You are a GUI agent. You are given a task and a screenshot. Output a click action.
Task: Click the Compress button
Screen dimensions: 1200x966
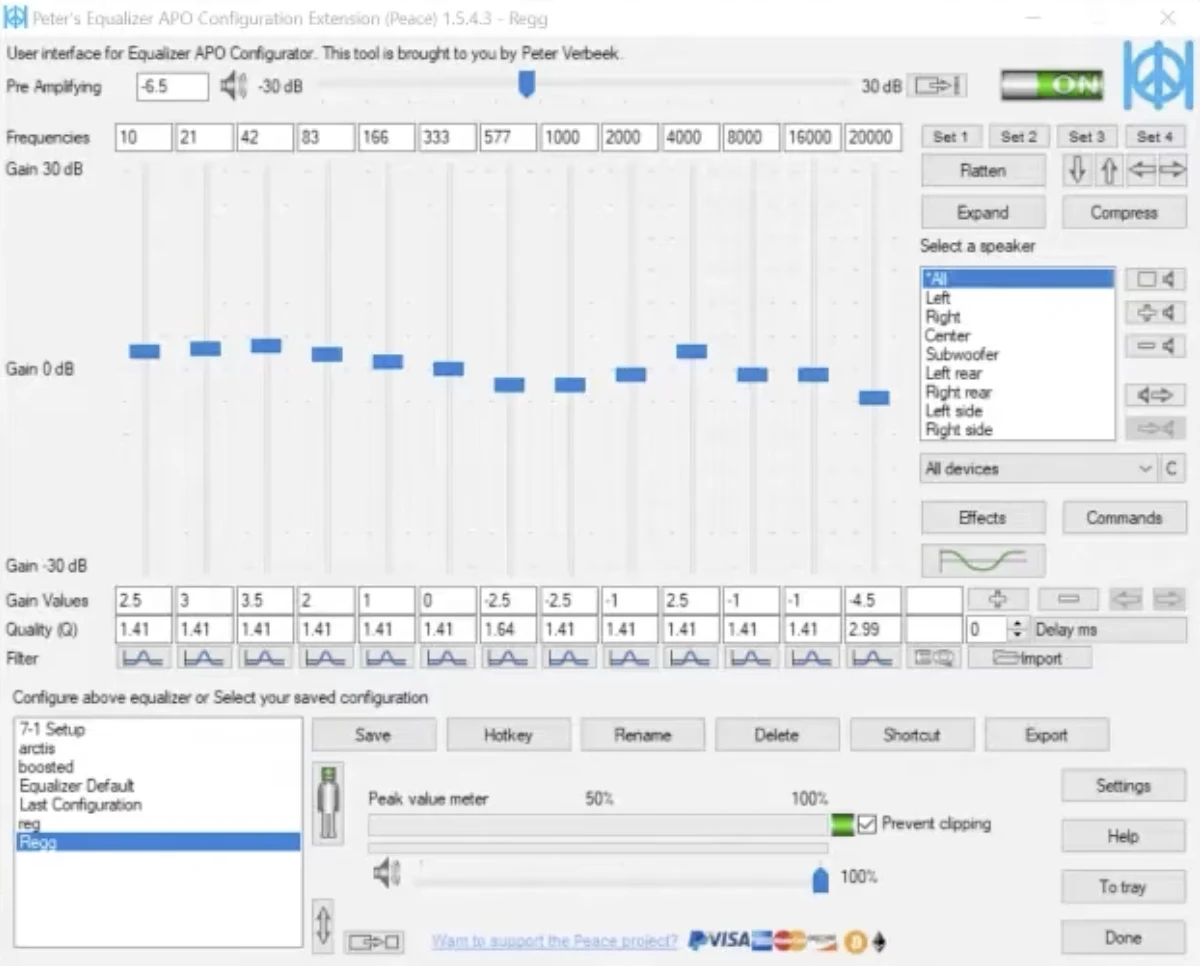click(1124, 213)
